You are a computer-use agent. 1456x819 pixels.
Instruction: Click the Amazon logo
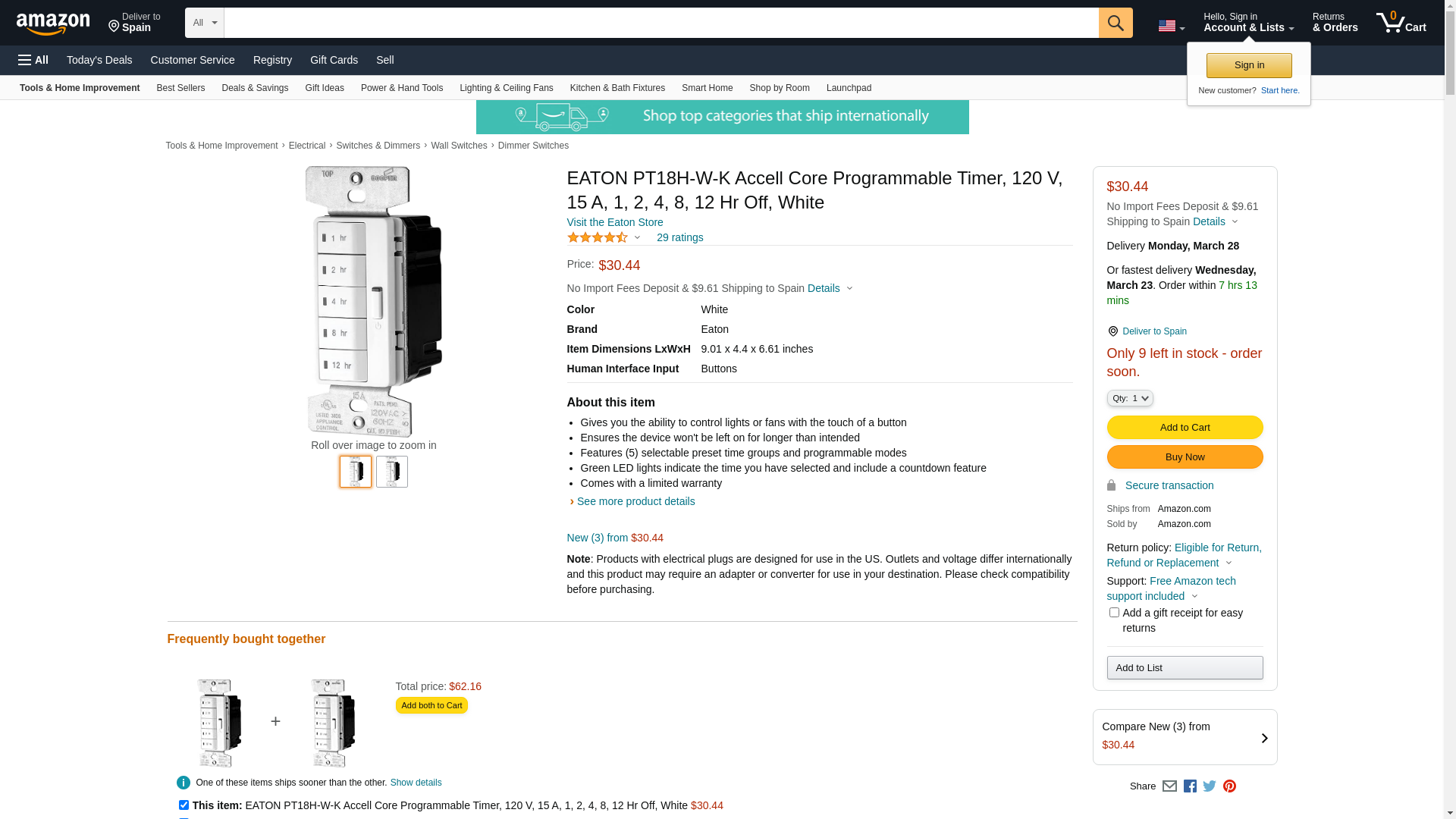pyautogui.click(x=53, y=24)
